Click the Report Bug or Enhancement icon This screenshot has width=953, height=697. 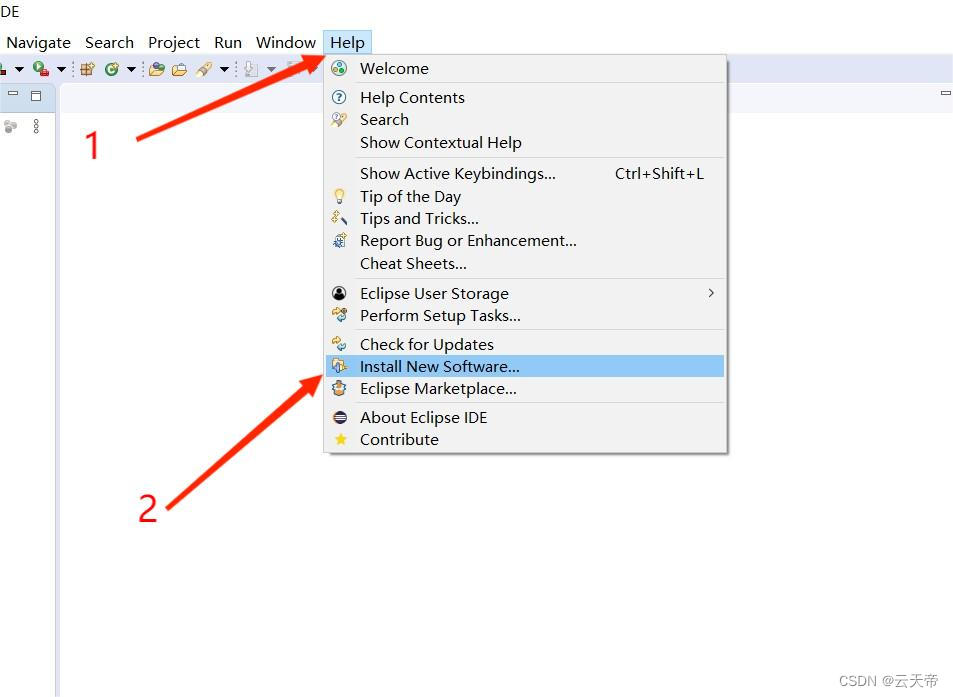point(339,241)
